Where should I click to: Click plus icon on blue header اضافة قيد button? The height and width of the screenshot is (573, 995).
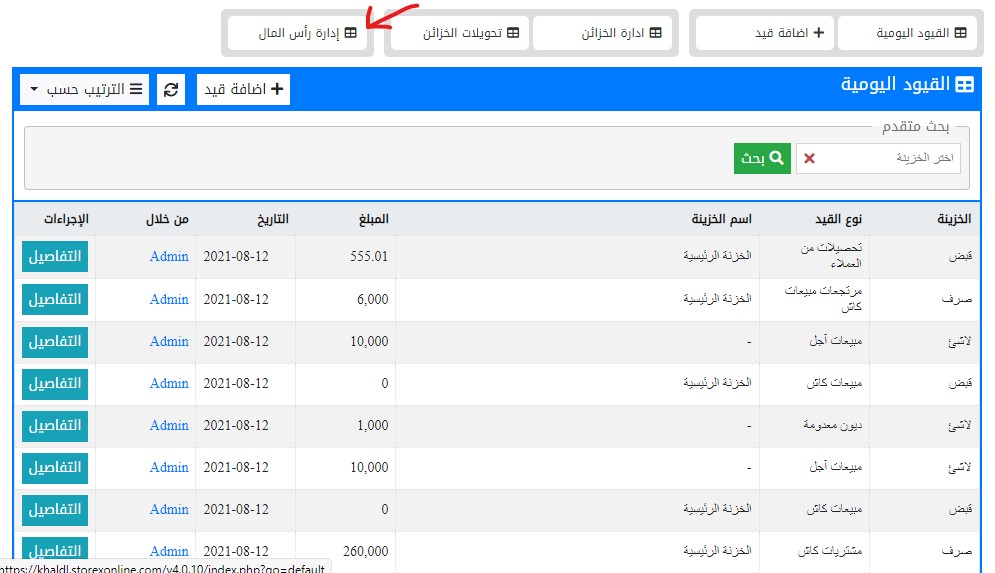click(x=277, y=89)
